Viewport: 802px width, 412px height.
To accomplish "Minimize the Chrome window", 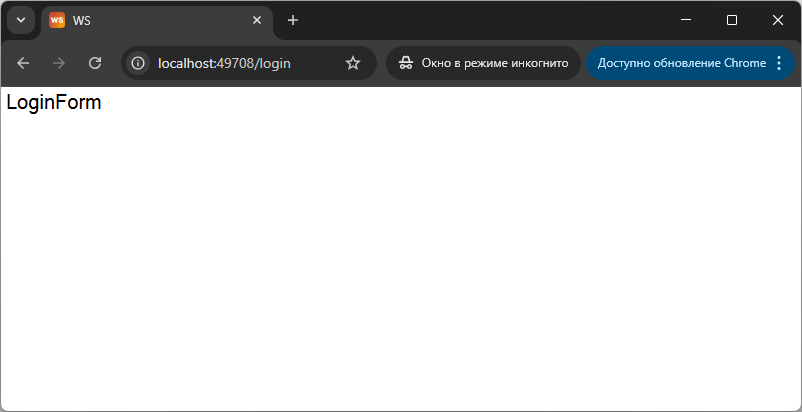I will (686, 20).
